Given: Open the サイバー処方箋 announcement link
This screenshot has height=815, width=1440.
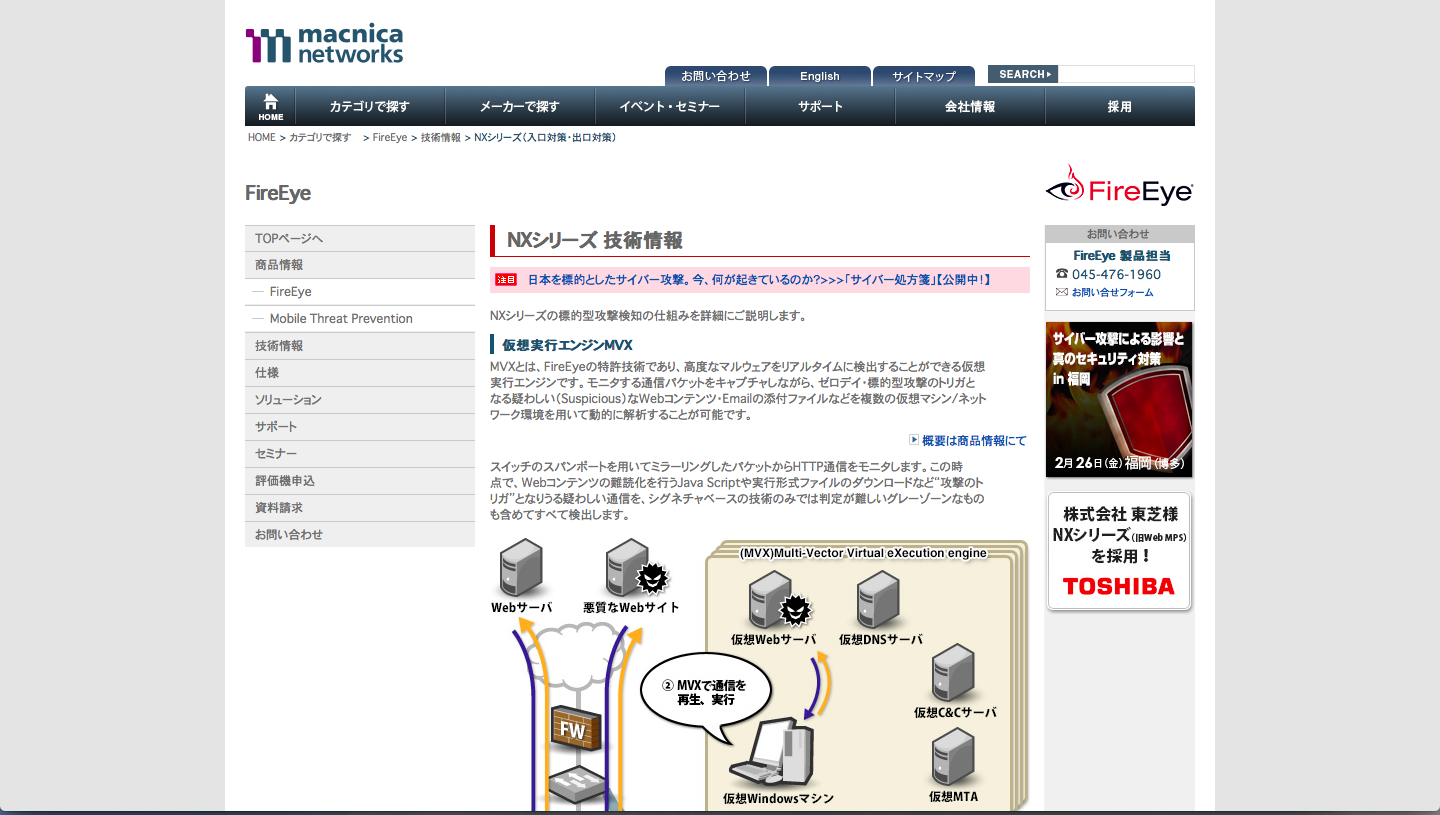Looking at the screenshot, I should coord(759,280).
